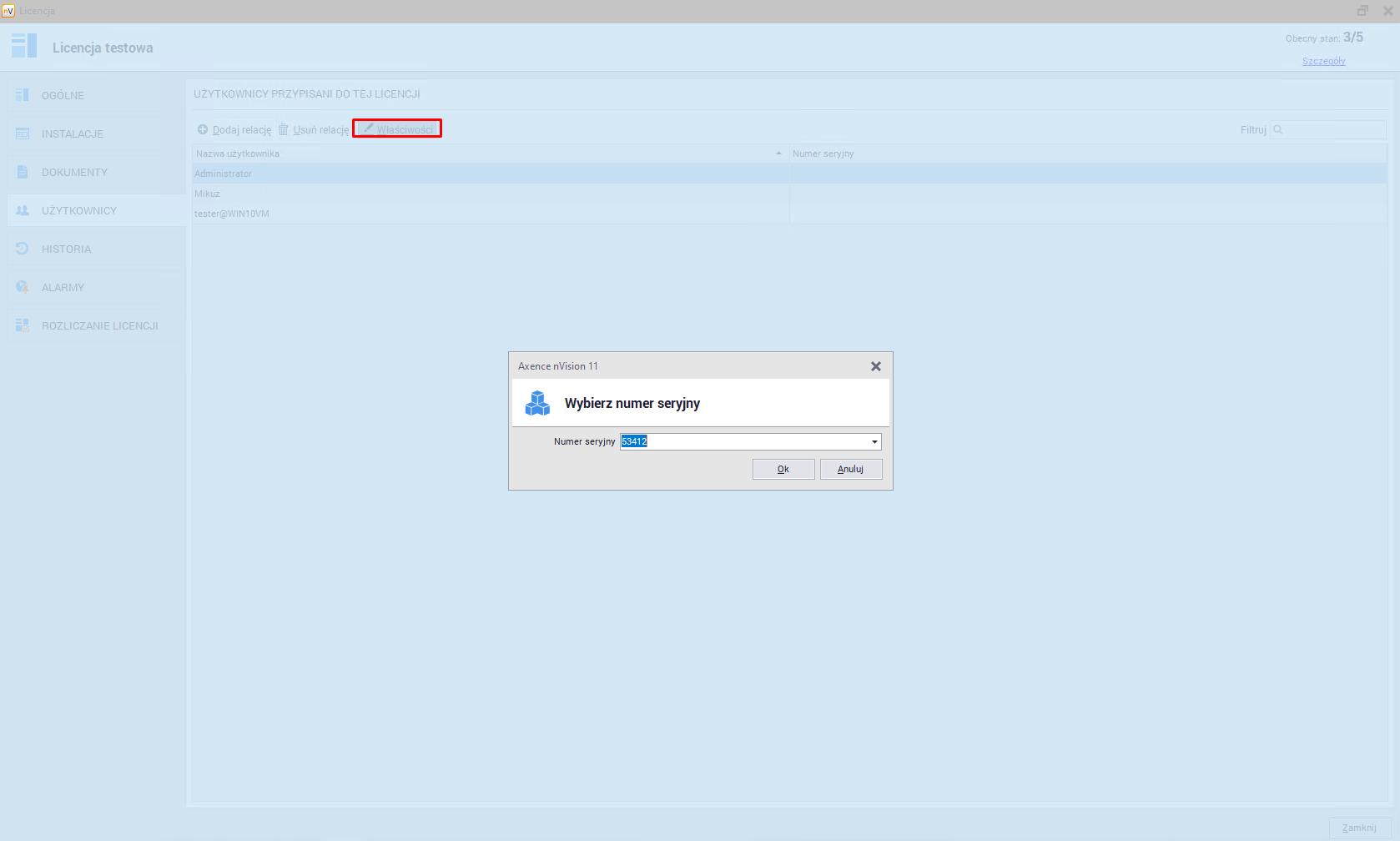Sort by Nazwa użytkownika column header
The image size is (1400, 841).
coord(489,154)
